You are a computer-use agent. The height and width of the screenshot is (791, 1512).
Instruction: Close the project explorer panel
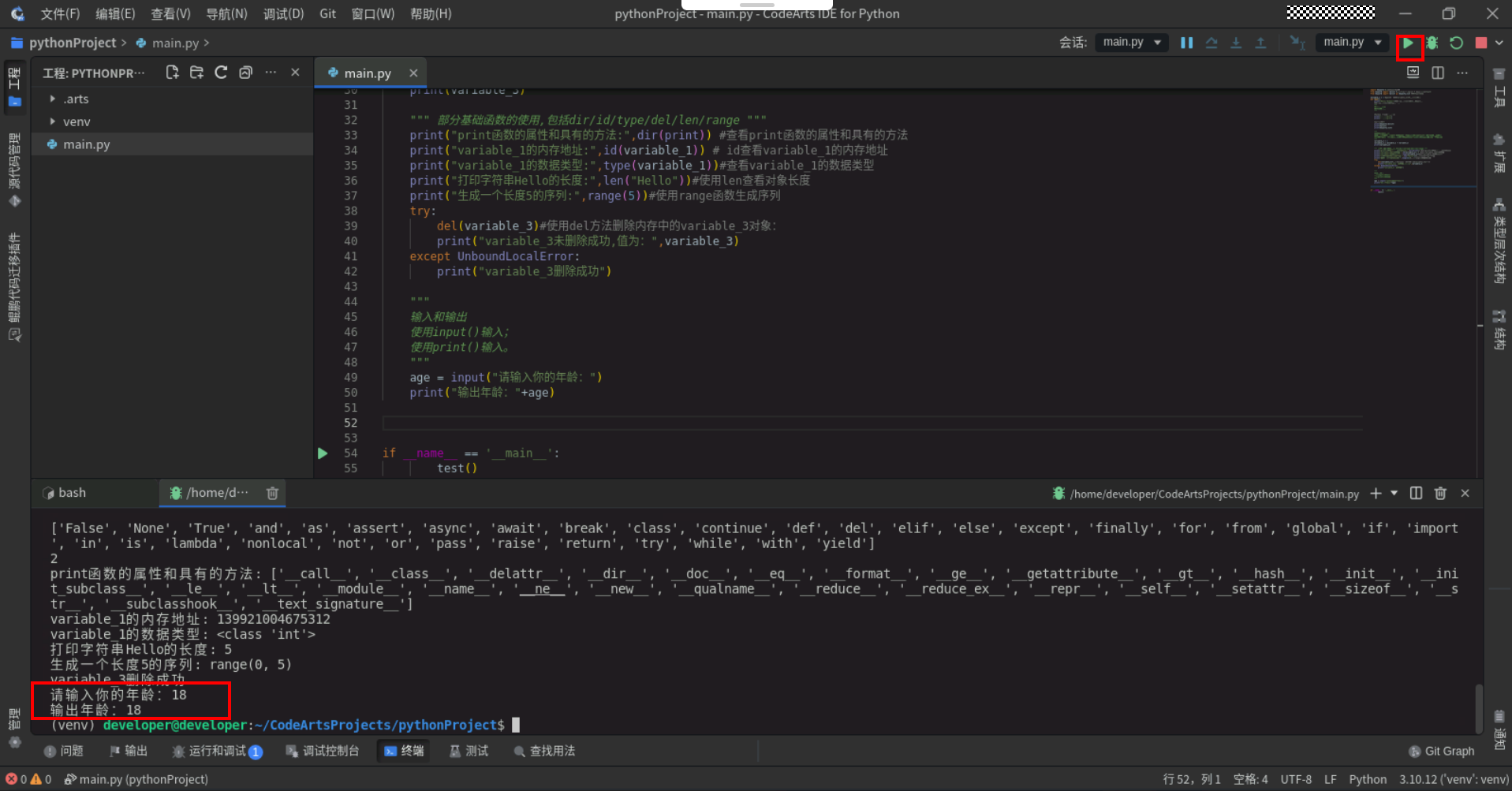coord(295,73)
